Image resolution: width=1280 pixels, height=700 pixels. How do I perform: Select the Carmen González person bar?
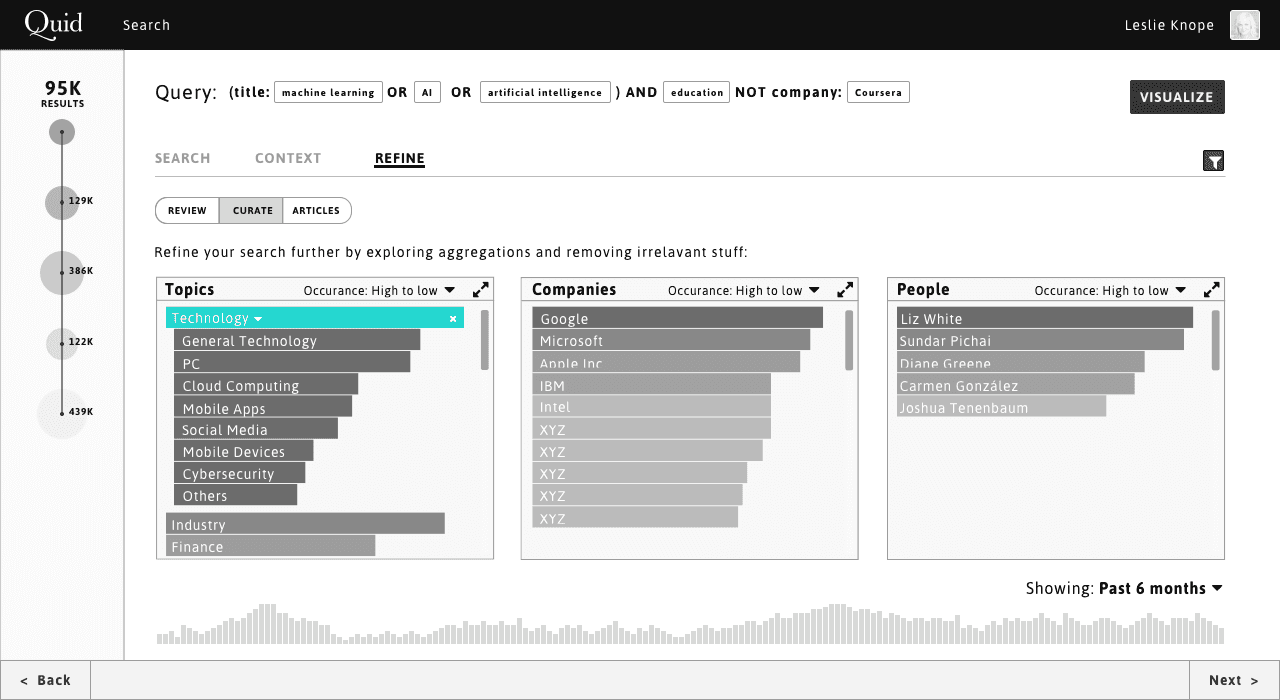point(1016,385)
